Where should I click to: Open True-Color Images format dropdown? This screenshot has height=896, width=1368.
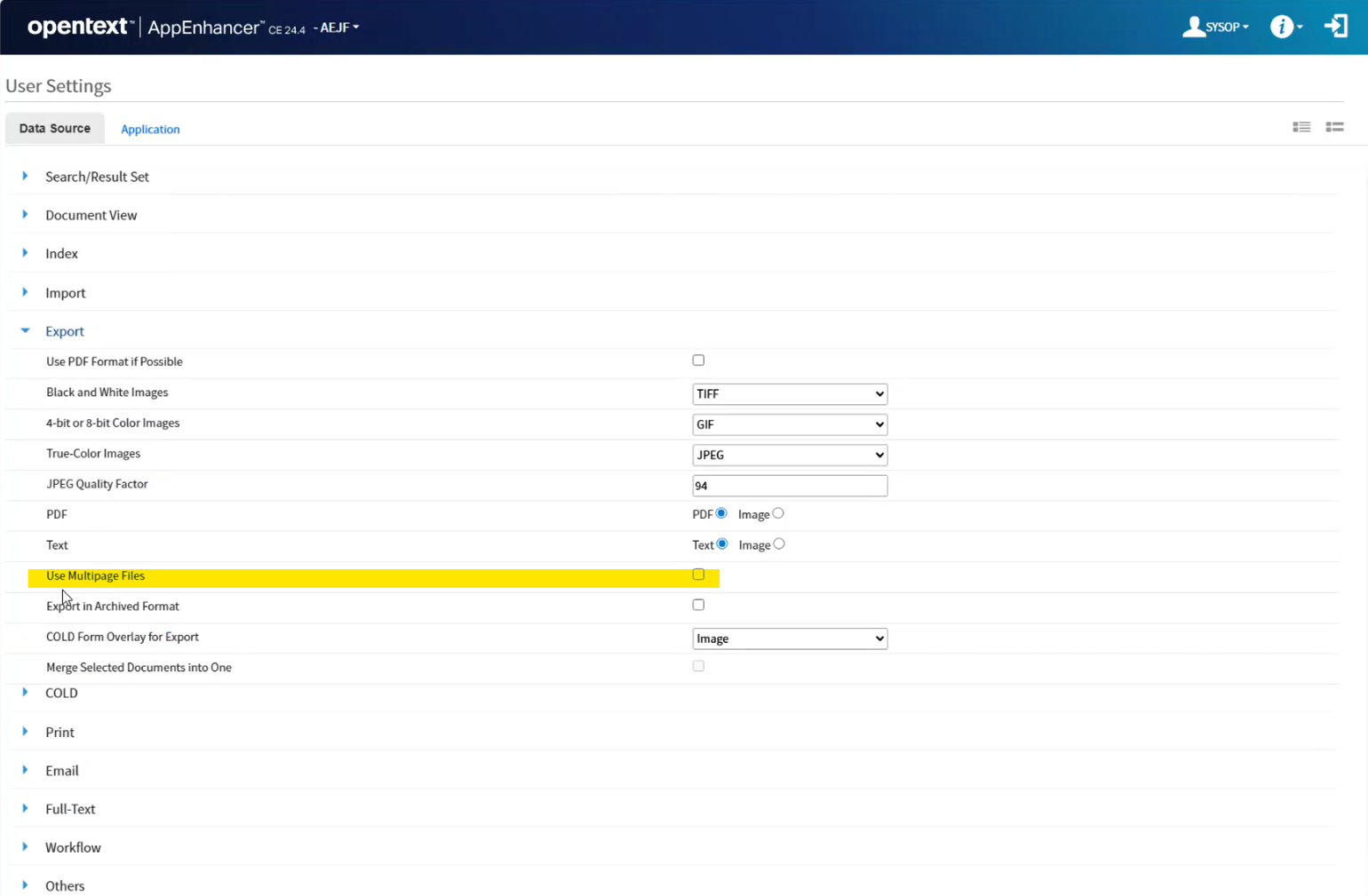coord(789,455)
